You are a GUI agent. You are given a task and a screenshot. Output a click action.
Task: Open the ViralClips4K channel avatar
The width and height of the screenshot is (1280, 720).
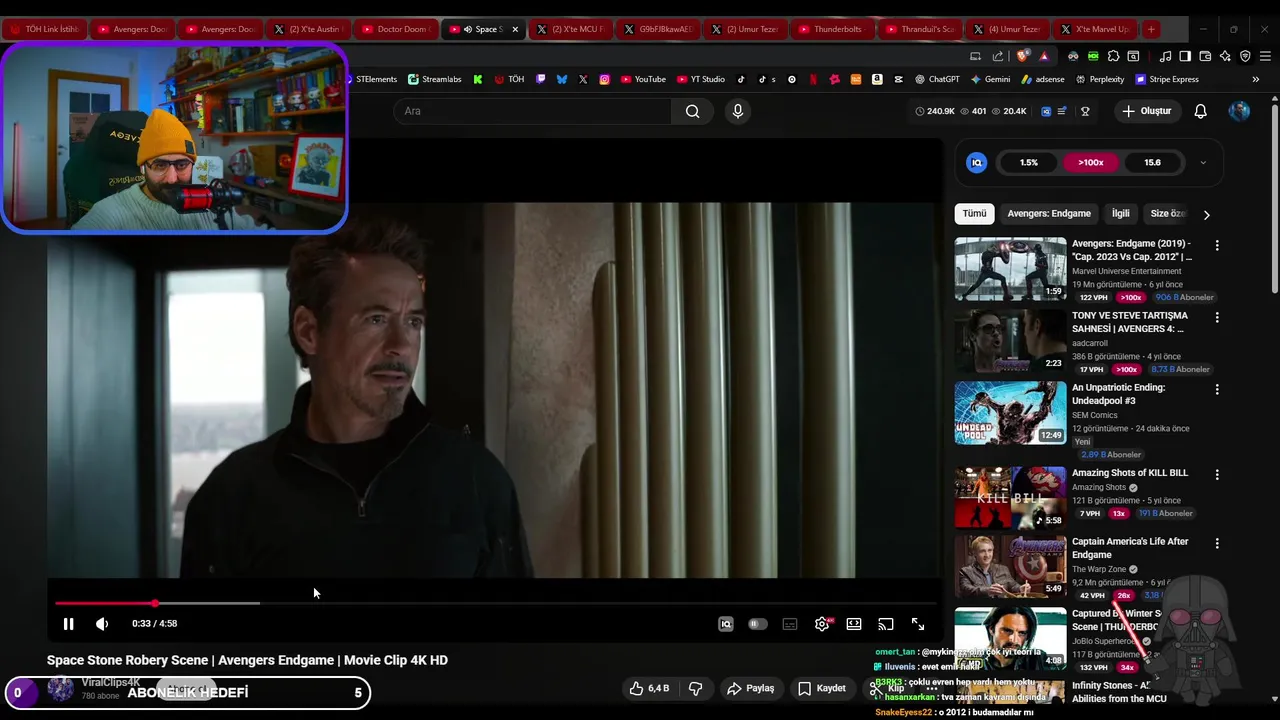coord(61,688)
